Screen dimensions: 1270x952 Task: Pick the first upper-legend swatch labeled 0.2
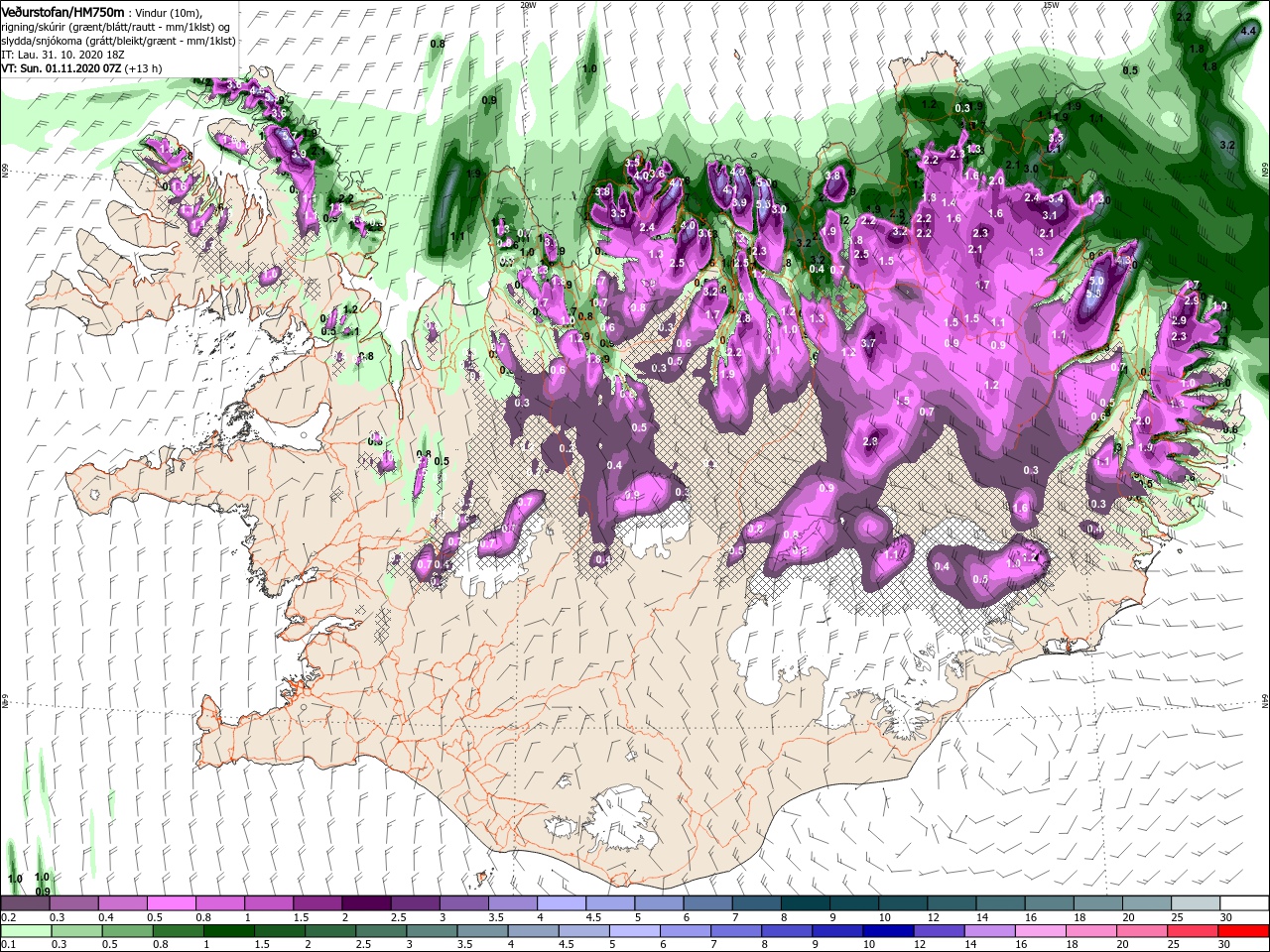click(25, 903)
